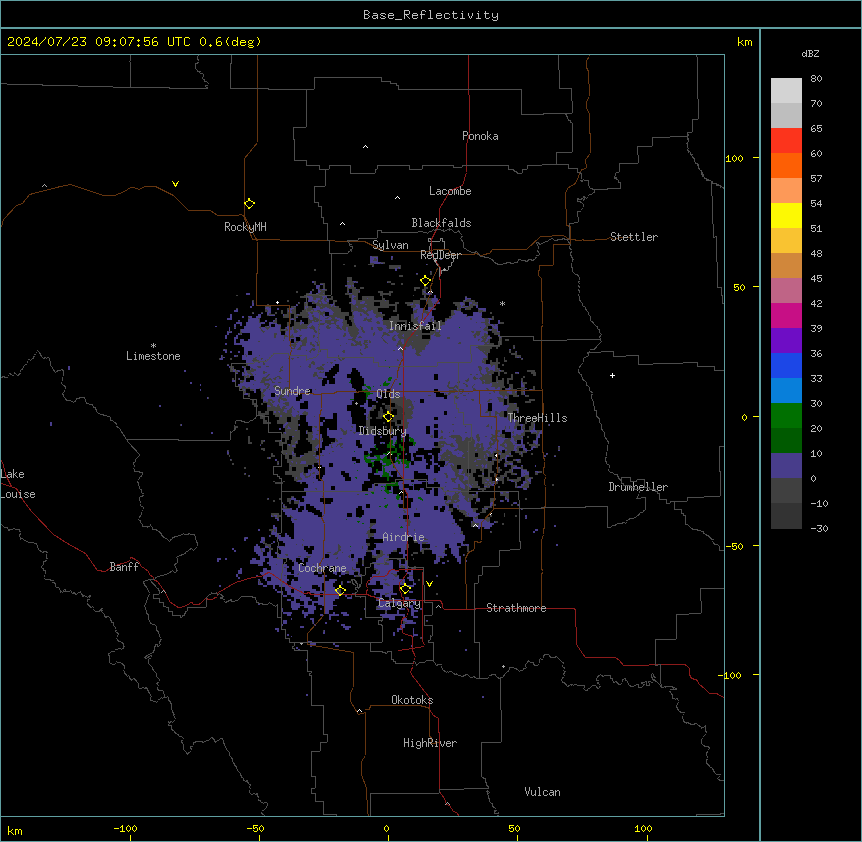Pick the red 65-60 dBZ legend color
Screen dimensions: 862x842
pos(786,141)
